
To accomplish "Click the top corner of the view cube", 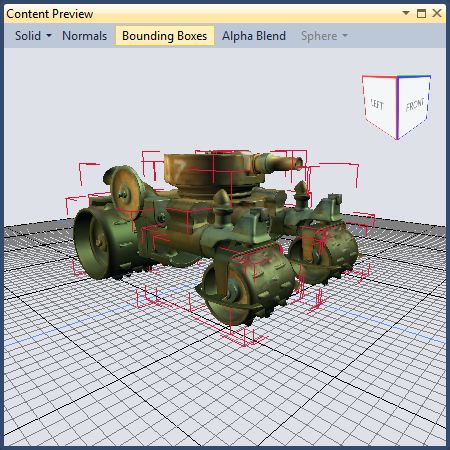I will tap(397, 77).
